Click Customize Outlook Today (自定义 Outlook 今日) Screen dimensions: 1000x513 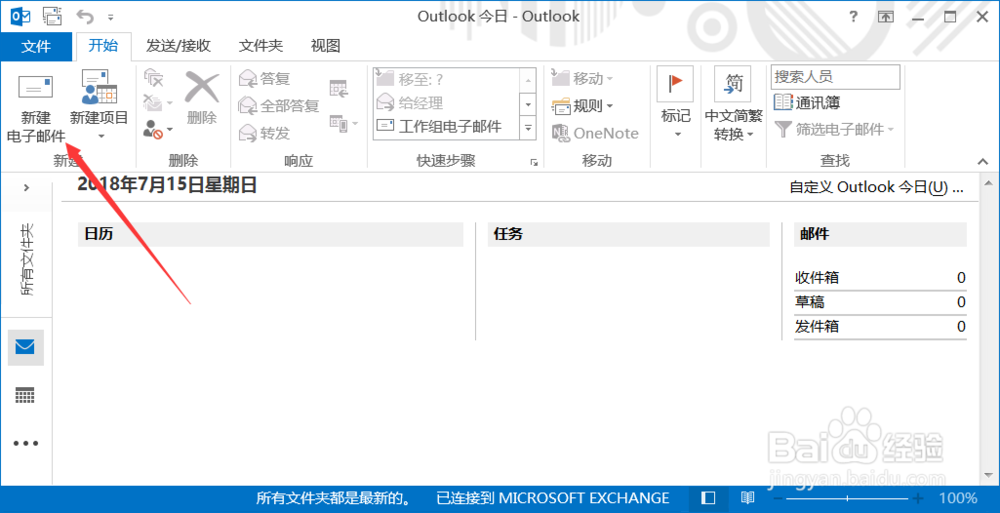coord(876,188)
